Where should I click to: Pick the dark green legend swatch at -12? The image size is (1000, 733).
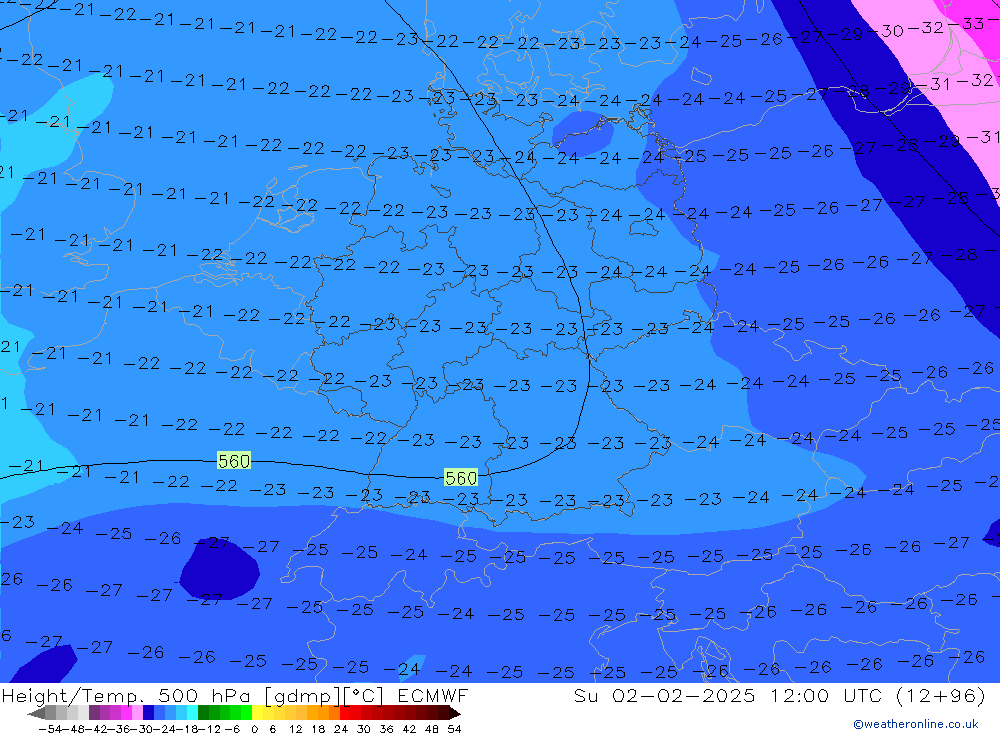[x=203, y=713]
